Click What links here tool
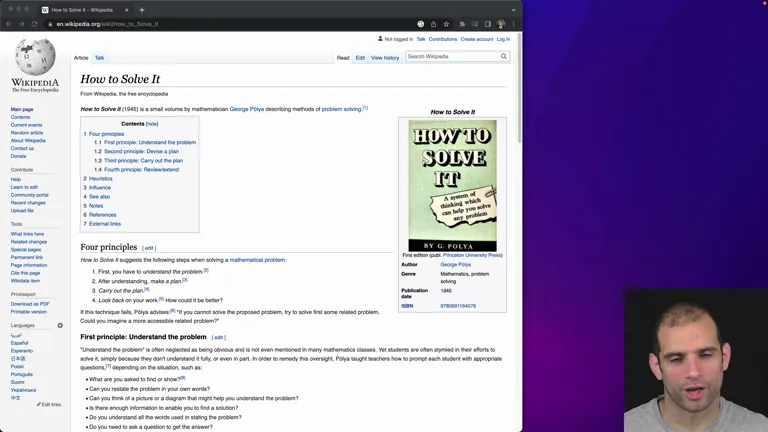The width and height of the screenshot is (768, 432). (x=27, y=234)
